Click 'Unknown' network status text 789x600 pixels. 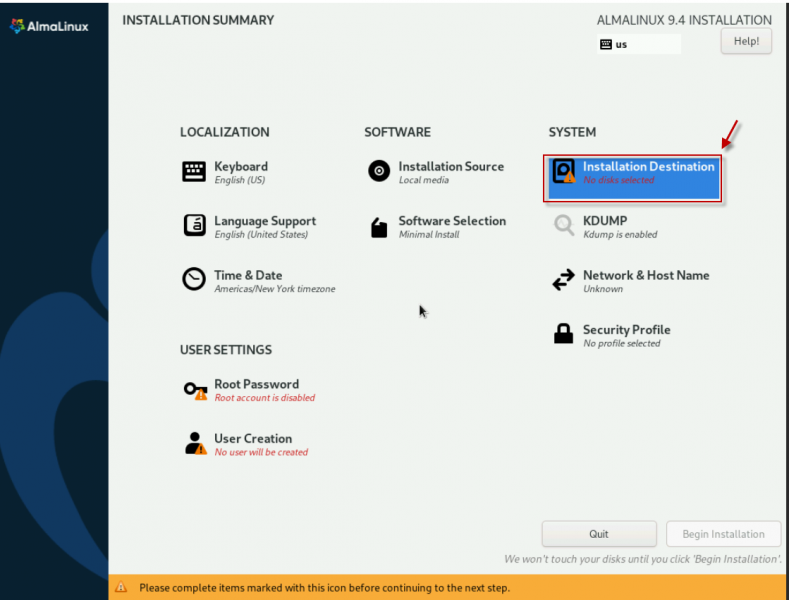tap(603, 289)
